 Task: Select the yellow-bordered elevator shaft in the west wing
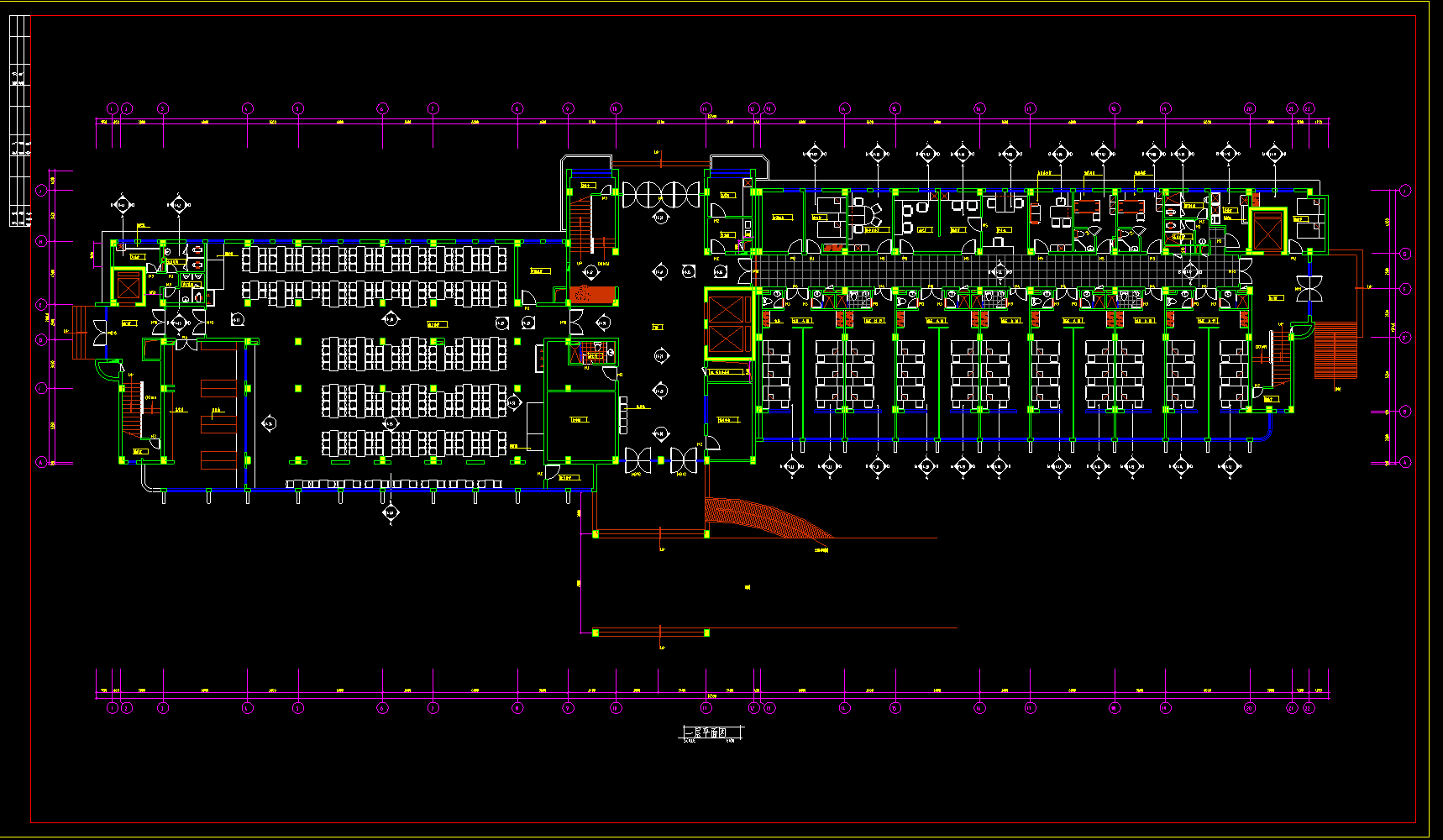click(129, 286)
